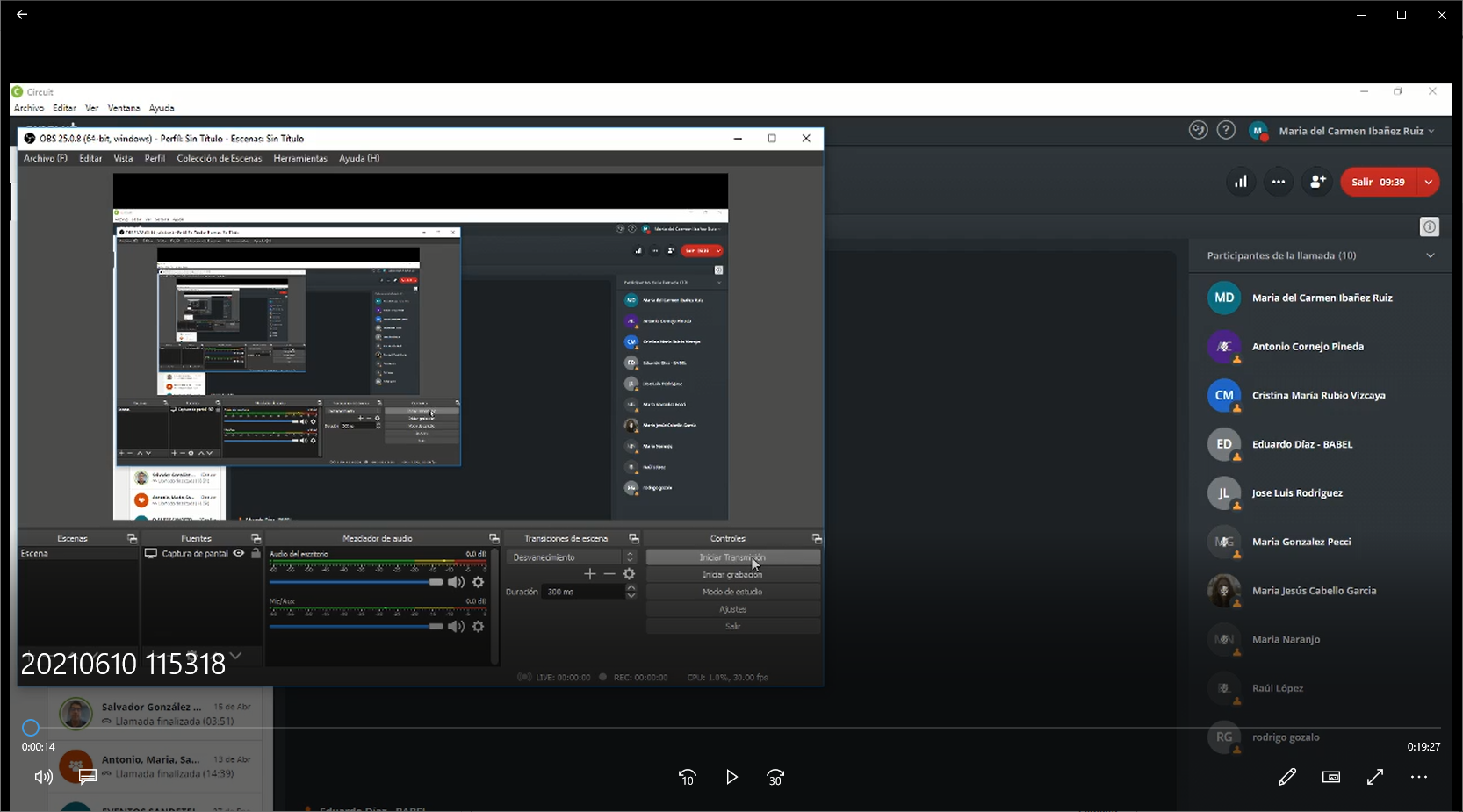Click the red Salir call button
The image size is (1463, 812).
[1378, 182]
